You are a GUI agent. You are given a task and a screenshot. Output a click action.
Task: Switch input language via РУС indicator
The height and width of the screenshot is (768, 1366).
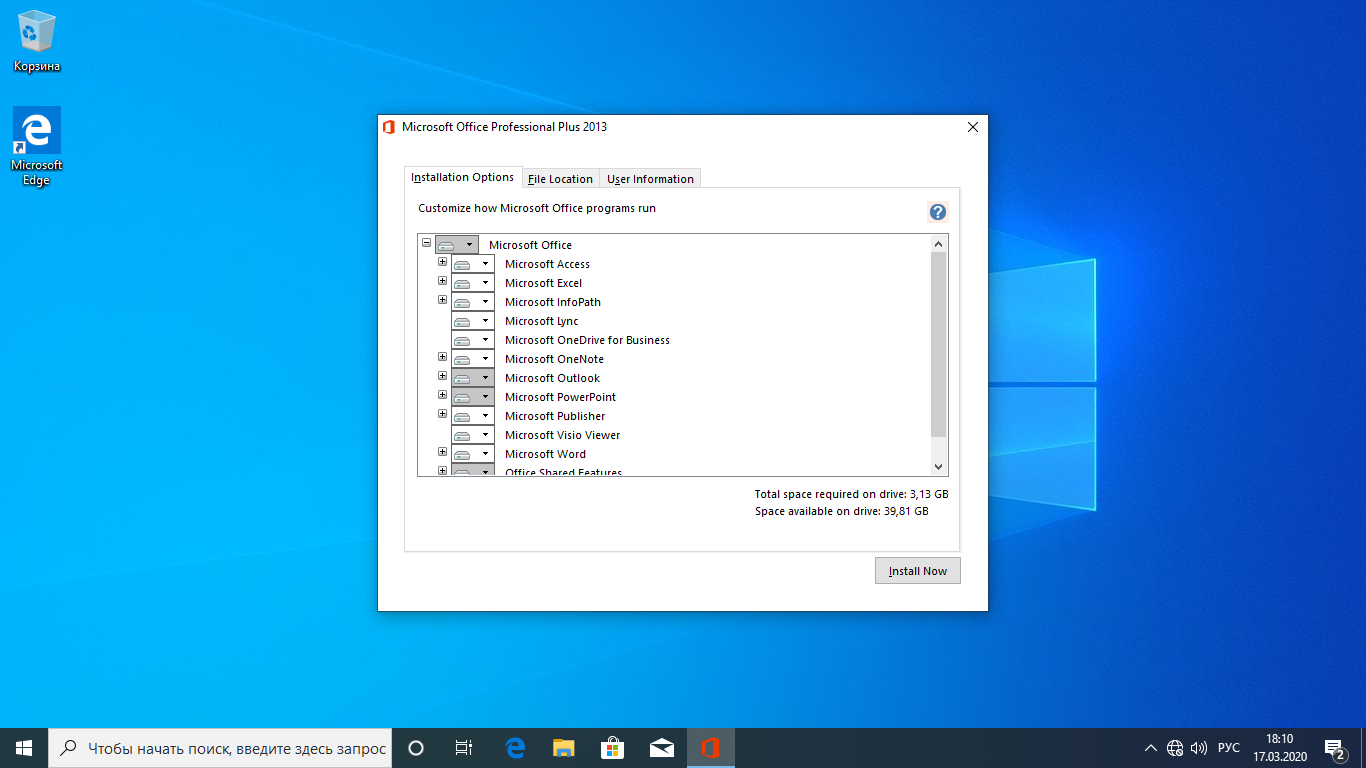click(x=1229, y=748)
